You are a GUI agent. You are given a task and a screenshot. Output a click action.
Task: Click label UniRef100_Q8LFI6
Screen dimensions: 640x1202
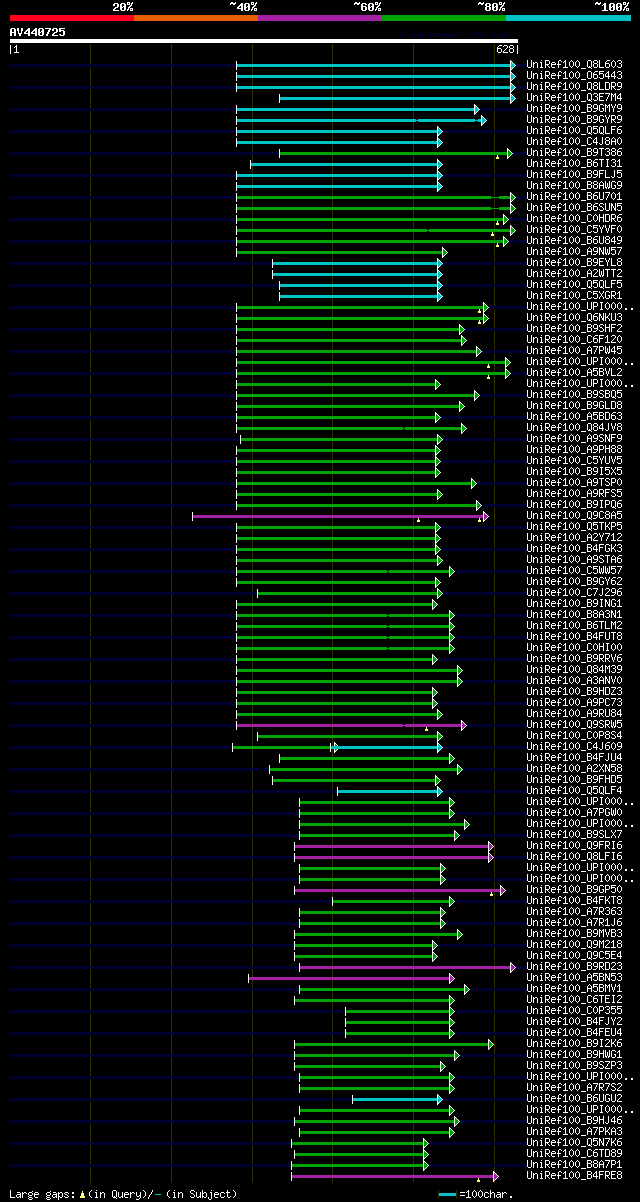click(x=573, y=856)
